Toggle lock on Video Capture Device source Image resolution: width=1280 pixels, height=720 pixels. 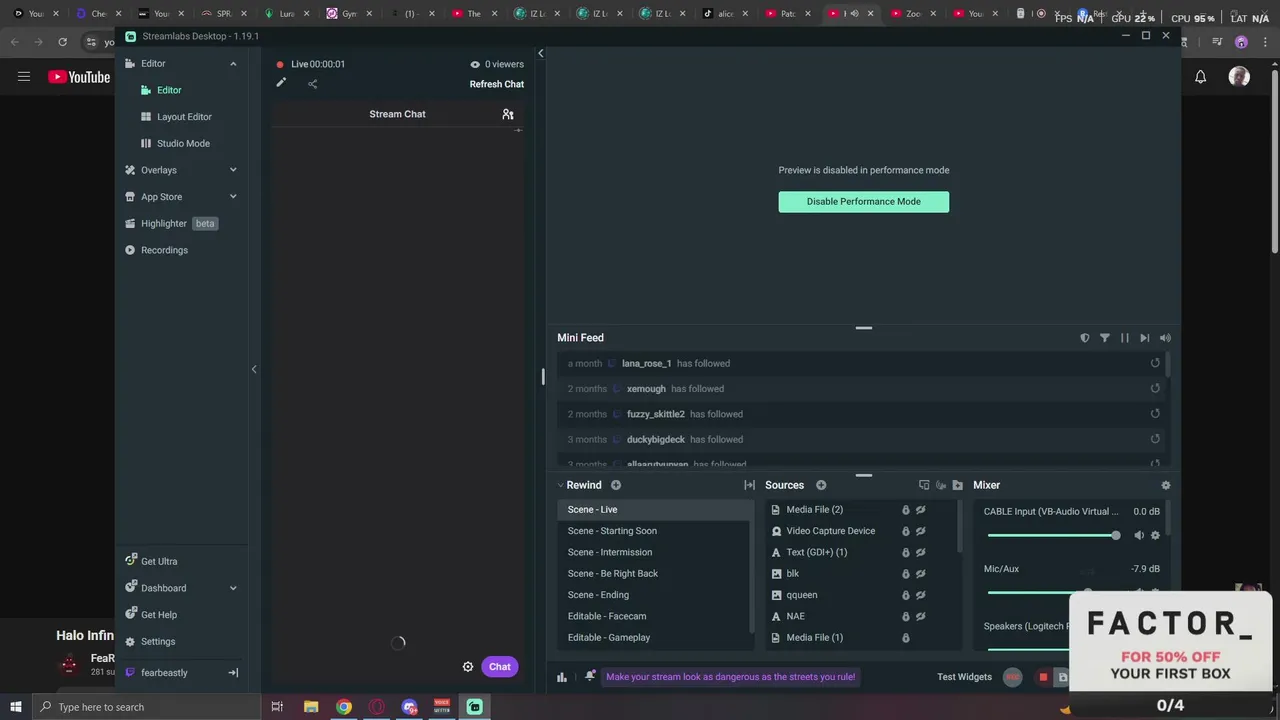[x=906, y=531]
